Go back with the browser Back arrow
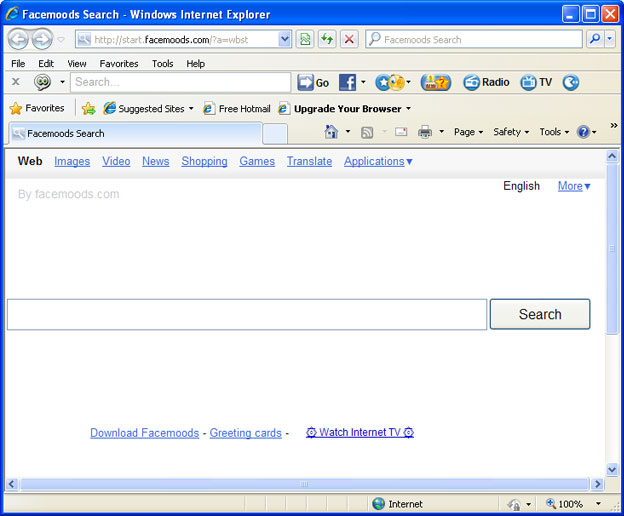The height and width of the screenshot is (516, 624). click(18, 39)
